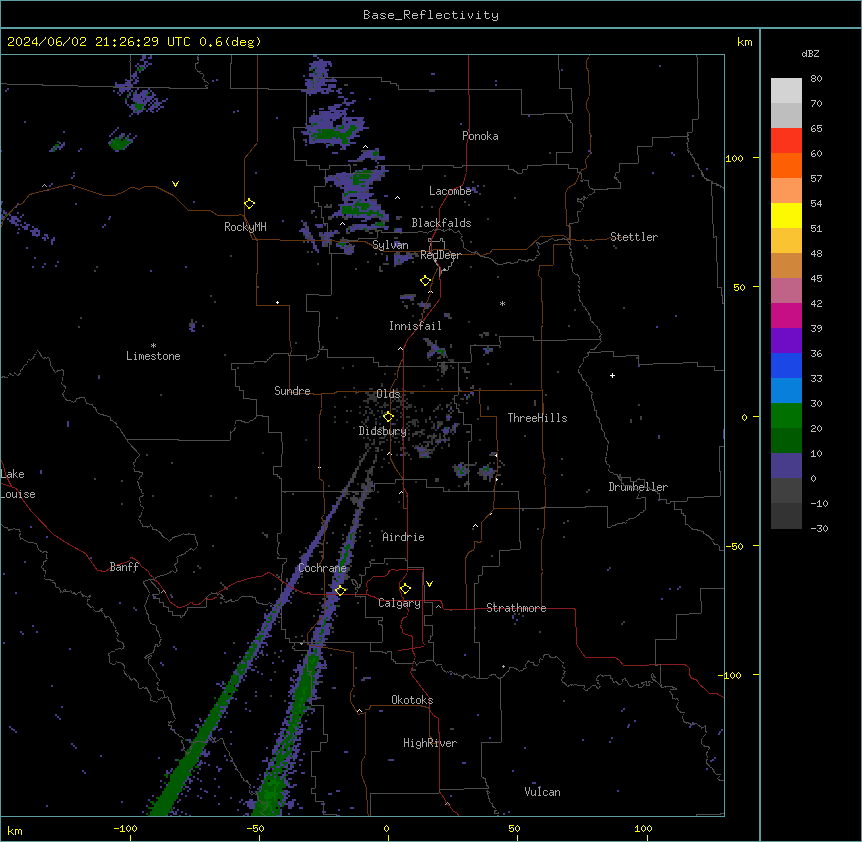Click the Innisfail city label
Screen dimensions: 862x842
click(415, 326)
